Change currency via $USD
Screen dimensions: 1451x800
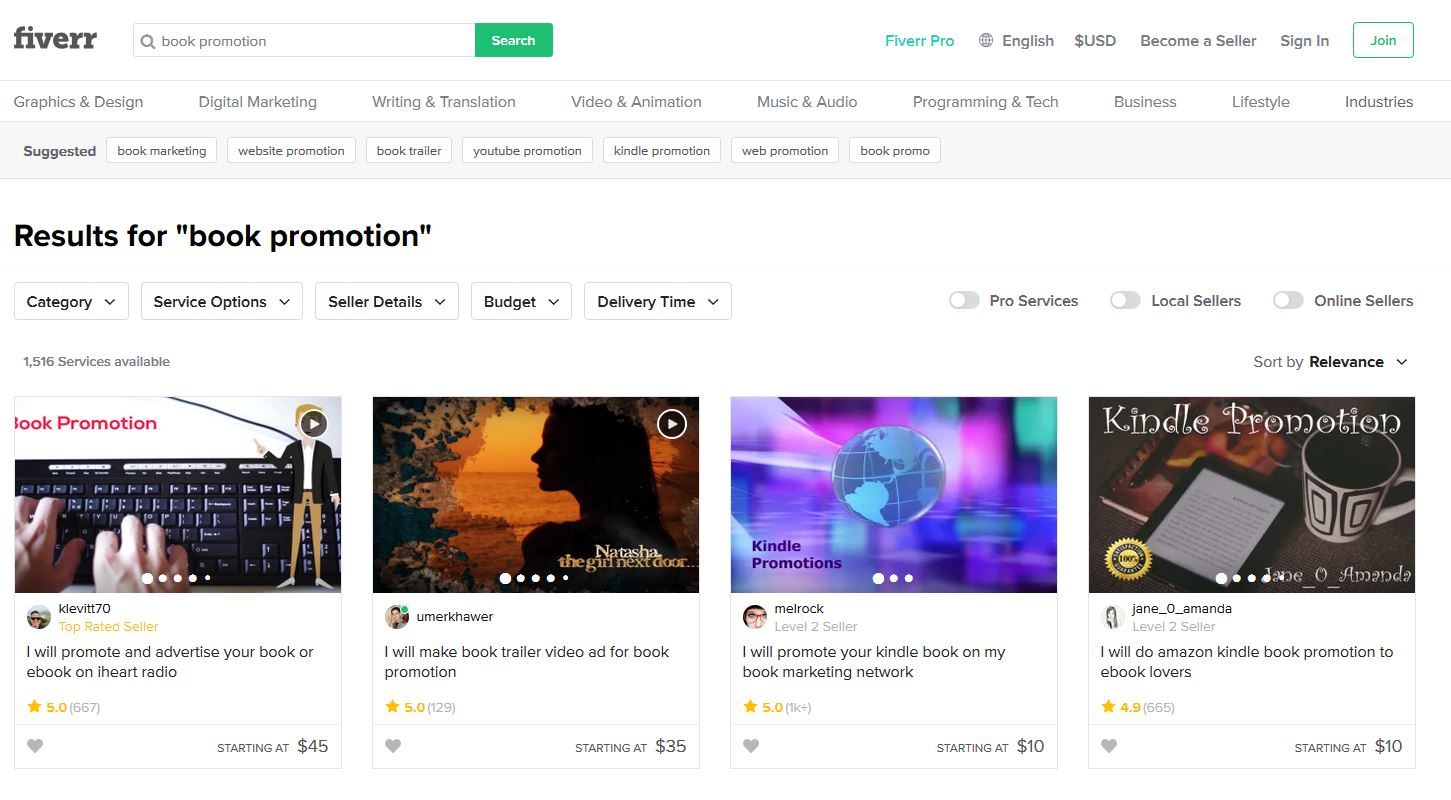1095,41
